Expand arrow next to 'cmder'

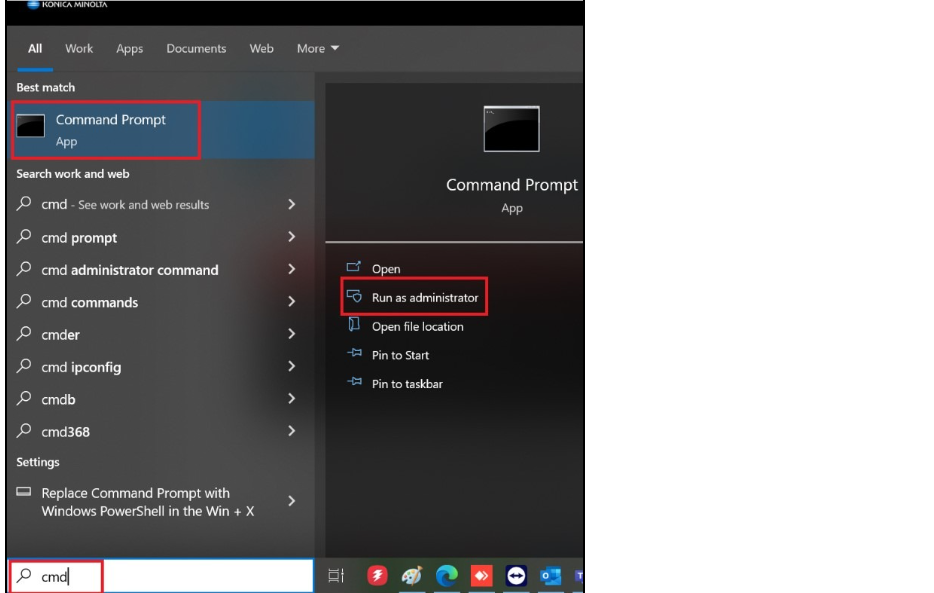291,334
